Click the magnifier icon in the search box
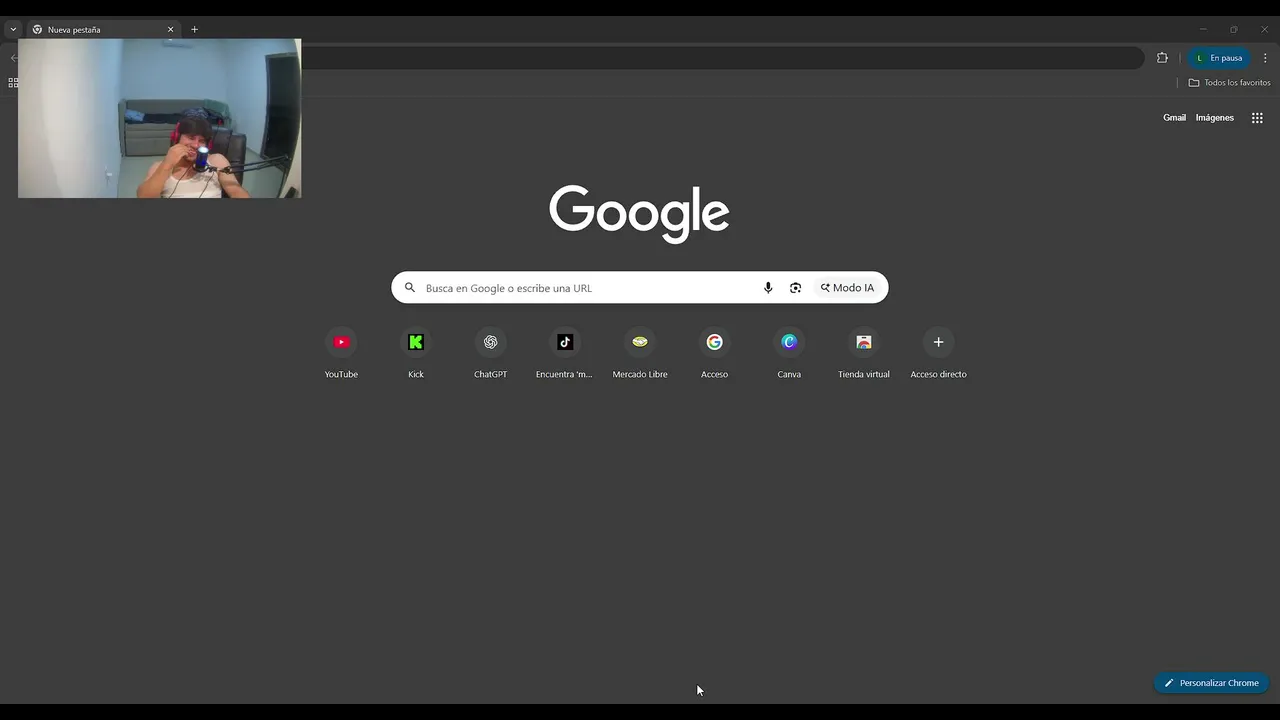 click(x=409, y=288)
